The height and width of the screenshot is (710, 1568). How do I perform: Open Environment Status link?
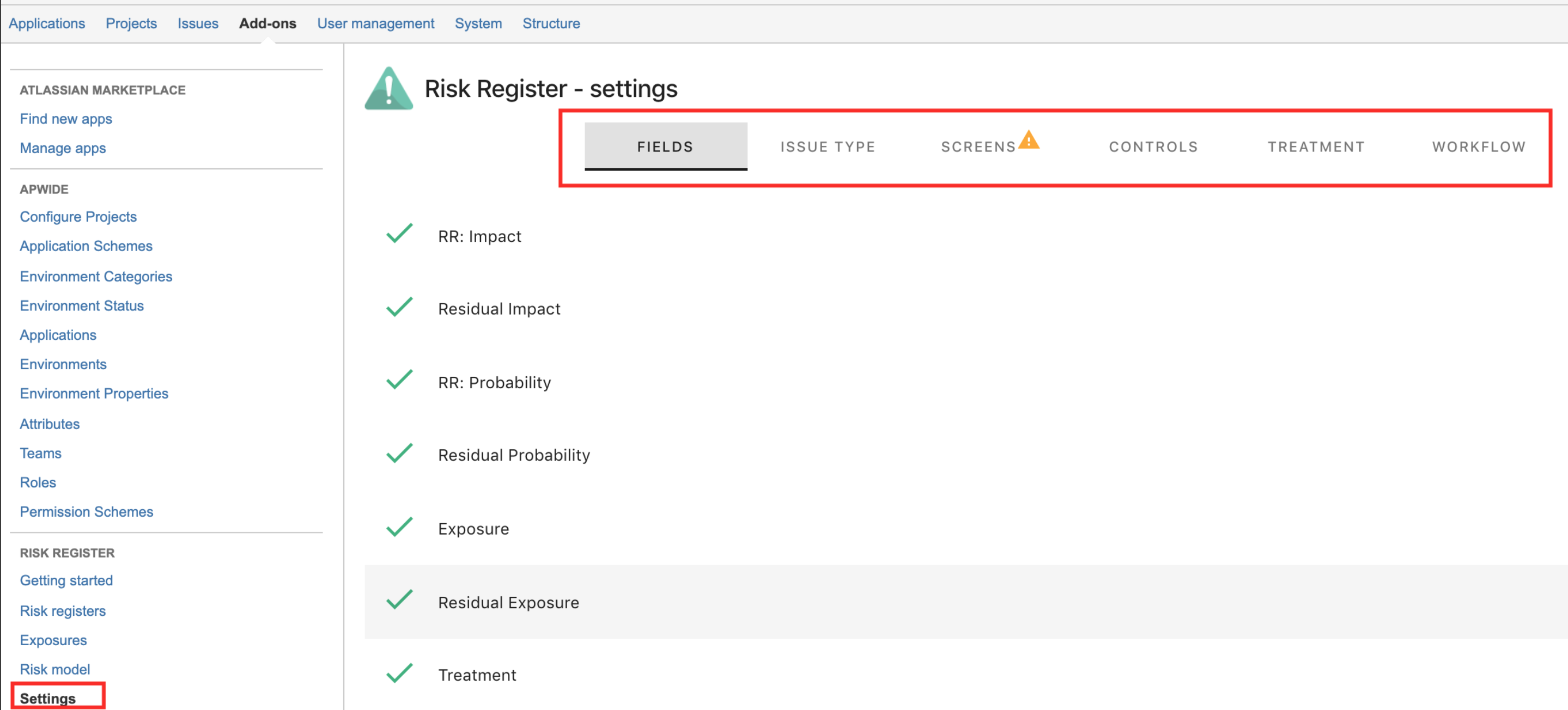[x=82, y=305]
